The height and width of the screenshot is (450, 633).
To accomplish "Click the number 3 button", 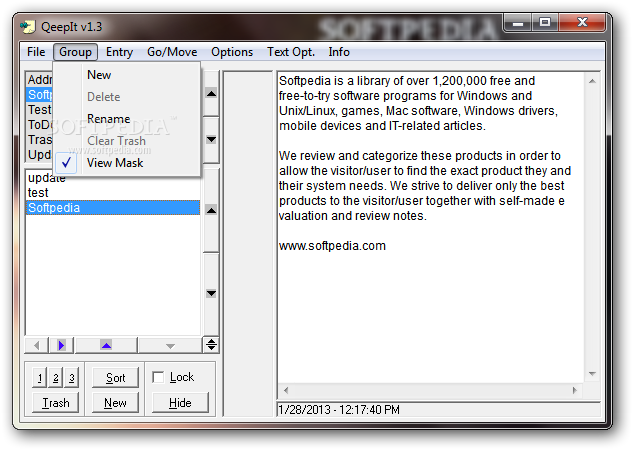I will (72, 378).
